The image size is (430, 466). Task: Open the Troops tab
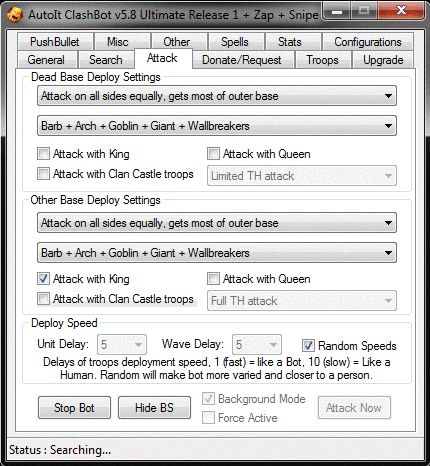click(322, 60)
